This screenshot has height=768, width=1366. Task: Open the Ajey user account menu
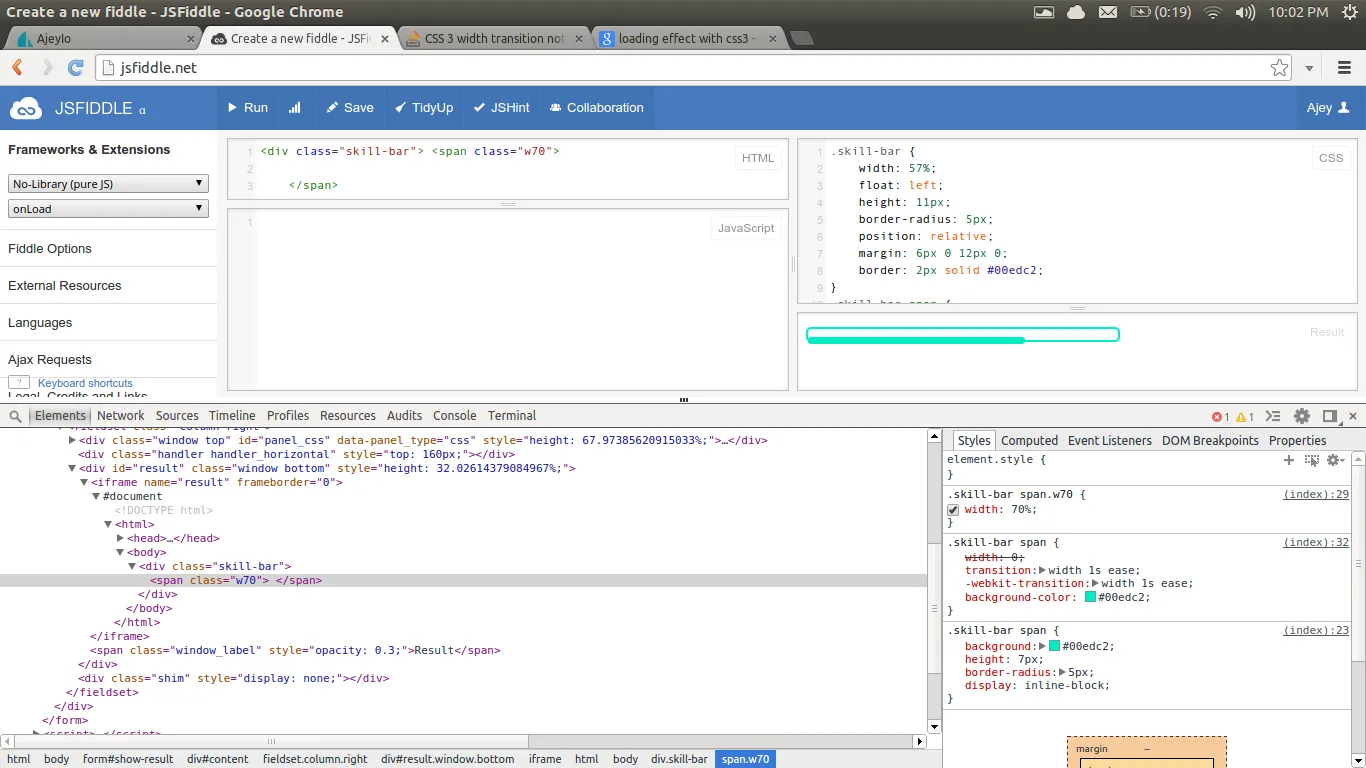[1328, 108]
